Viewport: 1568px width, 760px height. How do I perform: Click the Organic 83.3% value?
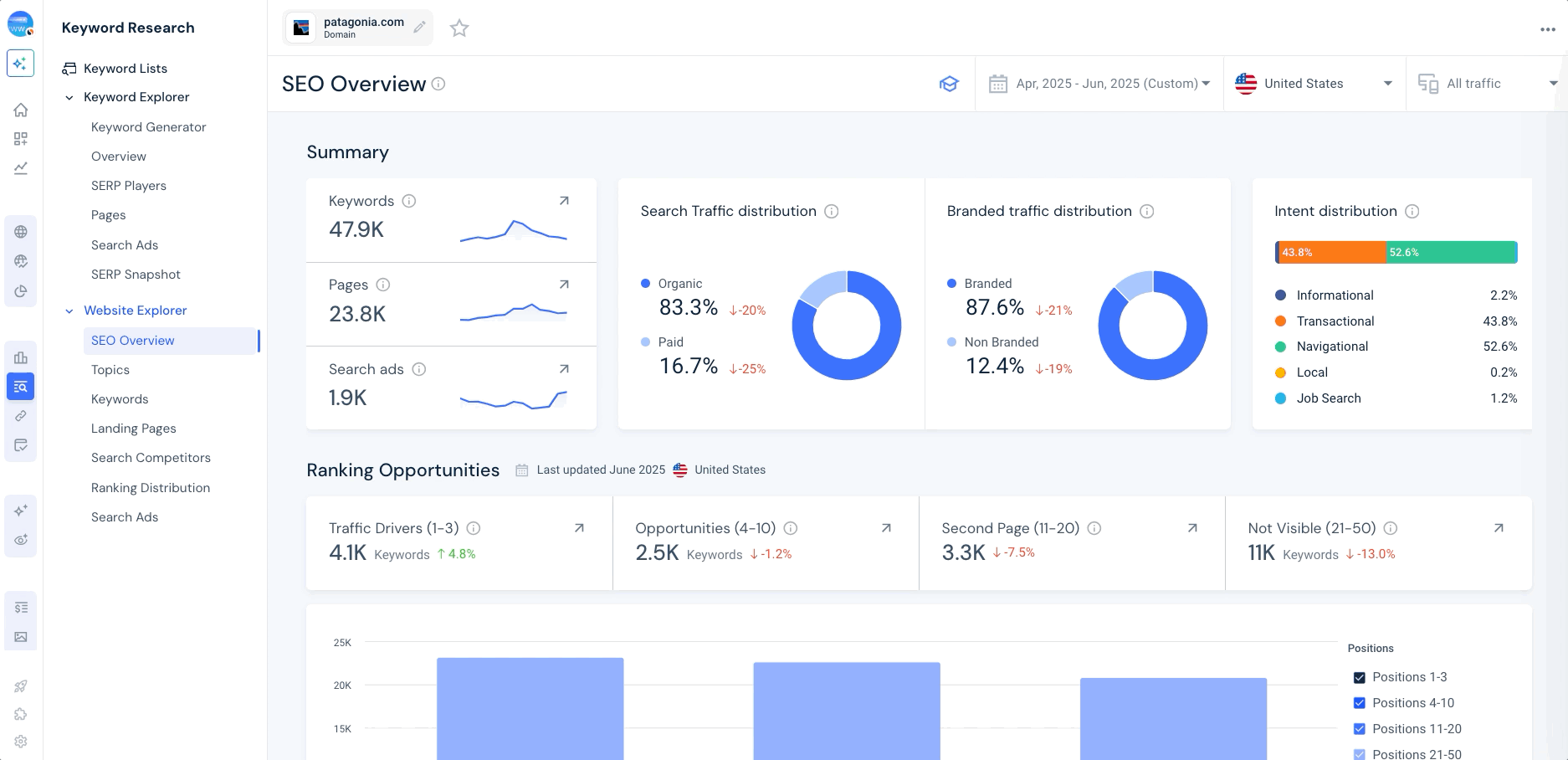pos(689,307)
